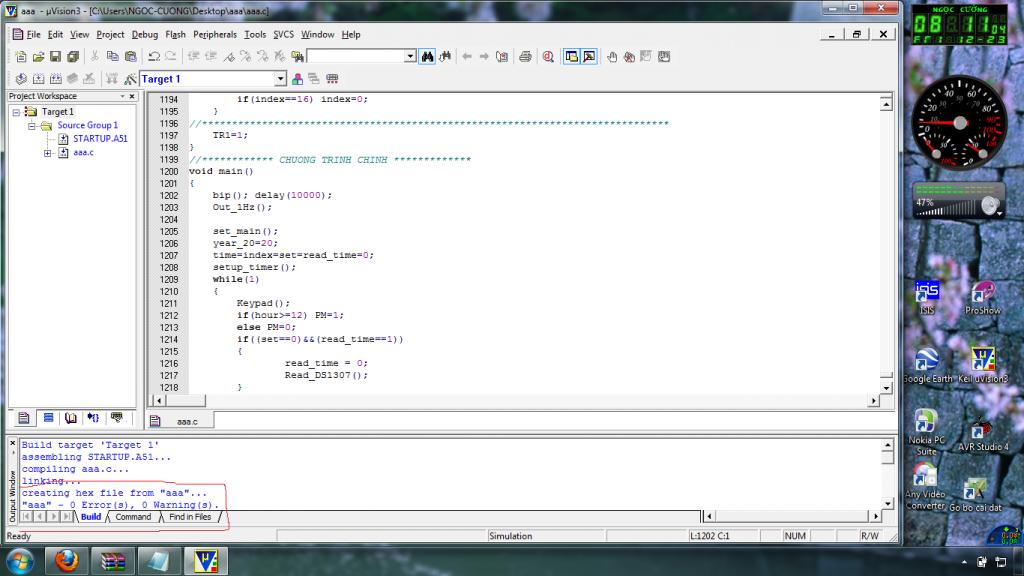1024x576 pixels.
Task: Open the Project menu
Action: [x=110, y=35]
